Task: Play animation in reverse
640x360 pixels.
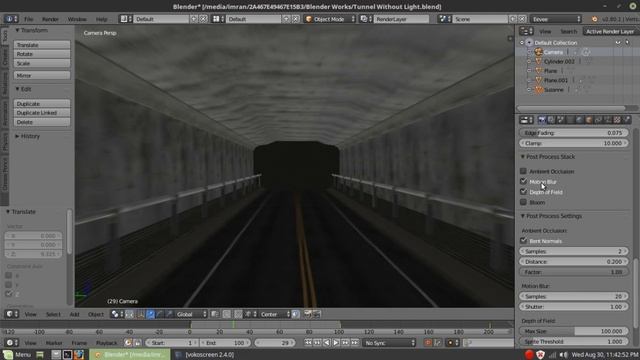Action: pyautogui.click(x=327, y=342)
